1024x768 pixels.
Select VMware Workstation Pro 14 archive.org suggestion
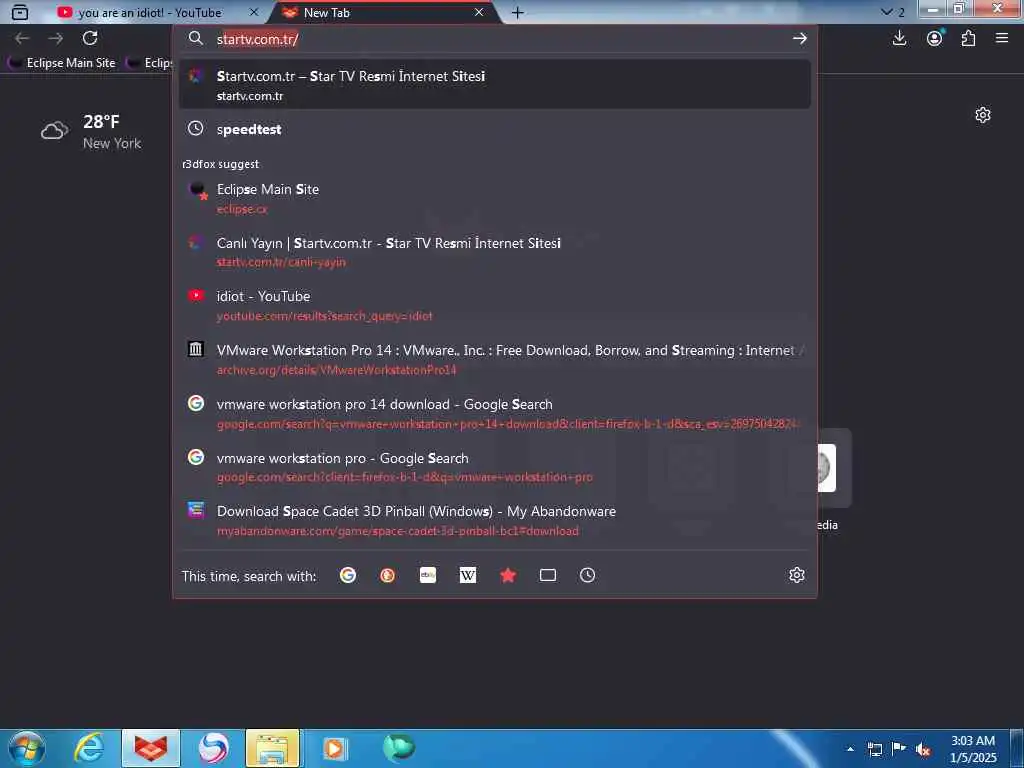495,359
